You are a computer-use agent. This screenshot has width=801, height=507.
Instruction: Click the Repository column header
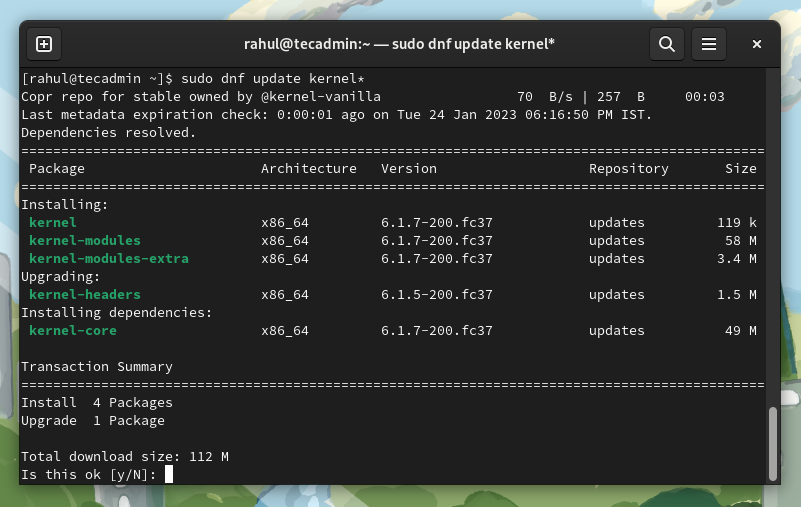click(628, 168)
